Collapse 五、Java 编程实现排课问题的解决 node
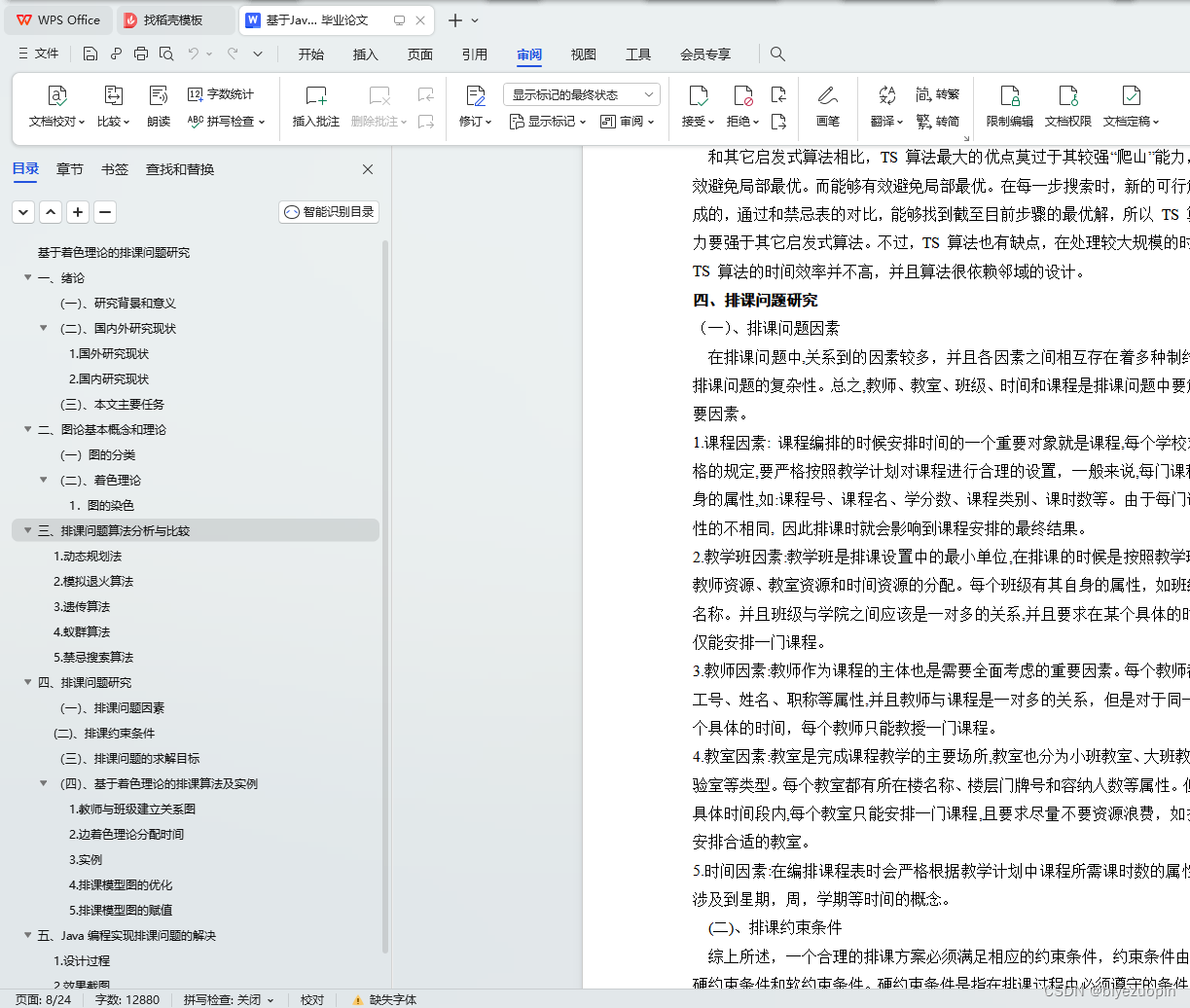1190x1008 pixels. [x=27, y=935]
